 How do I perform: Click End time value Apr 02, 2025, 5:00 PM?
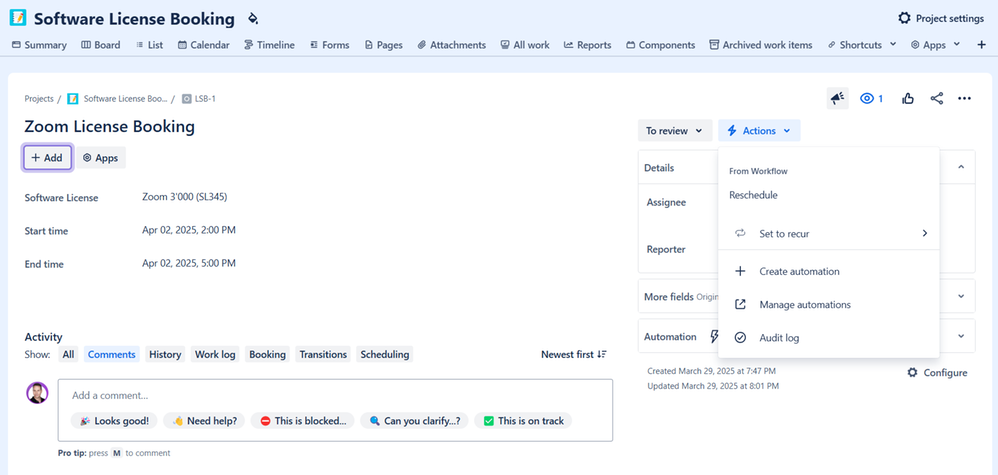(x=189, y=263)
